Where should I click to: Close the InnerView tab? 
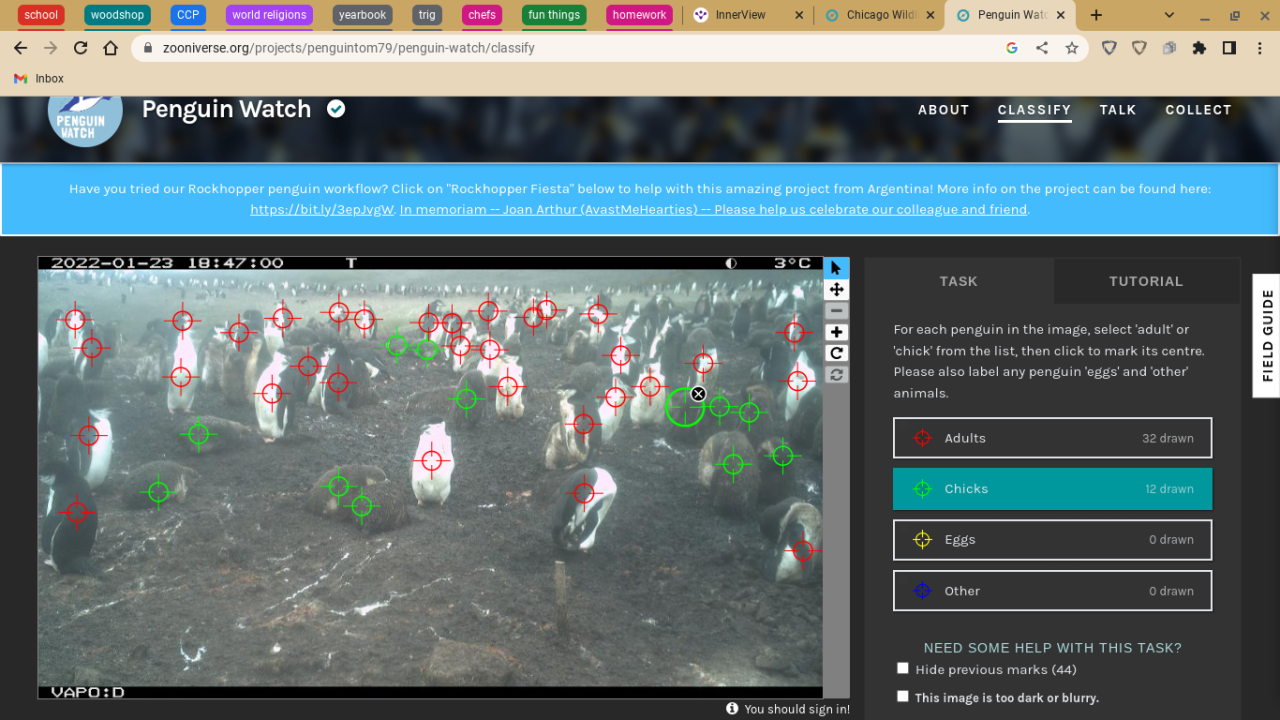pyautogui.click(x=798, y=15)
